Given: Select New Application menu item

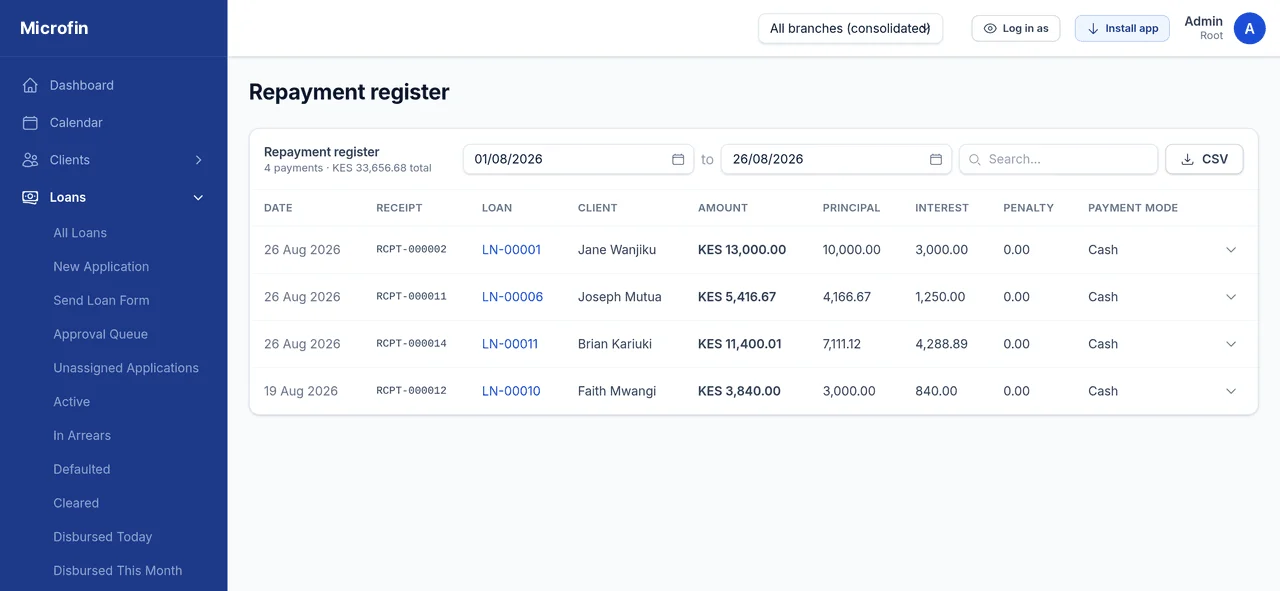Looking at the screenshot, I should (x=101, y=267).
